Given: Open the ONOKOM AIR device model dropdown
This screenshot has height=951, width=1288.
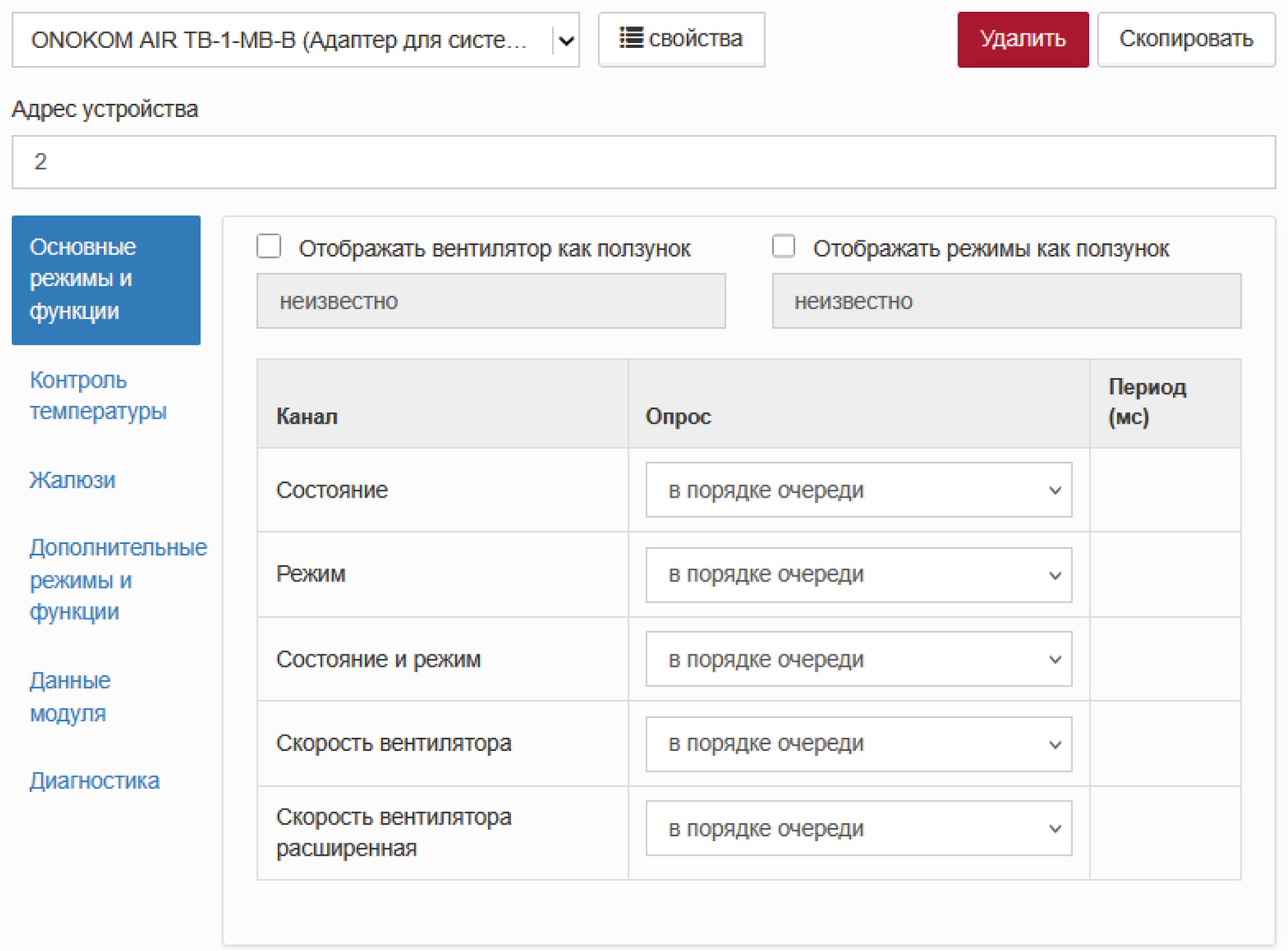Looking at the screenshot, I should 295,40.
